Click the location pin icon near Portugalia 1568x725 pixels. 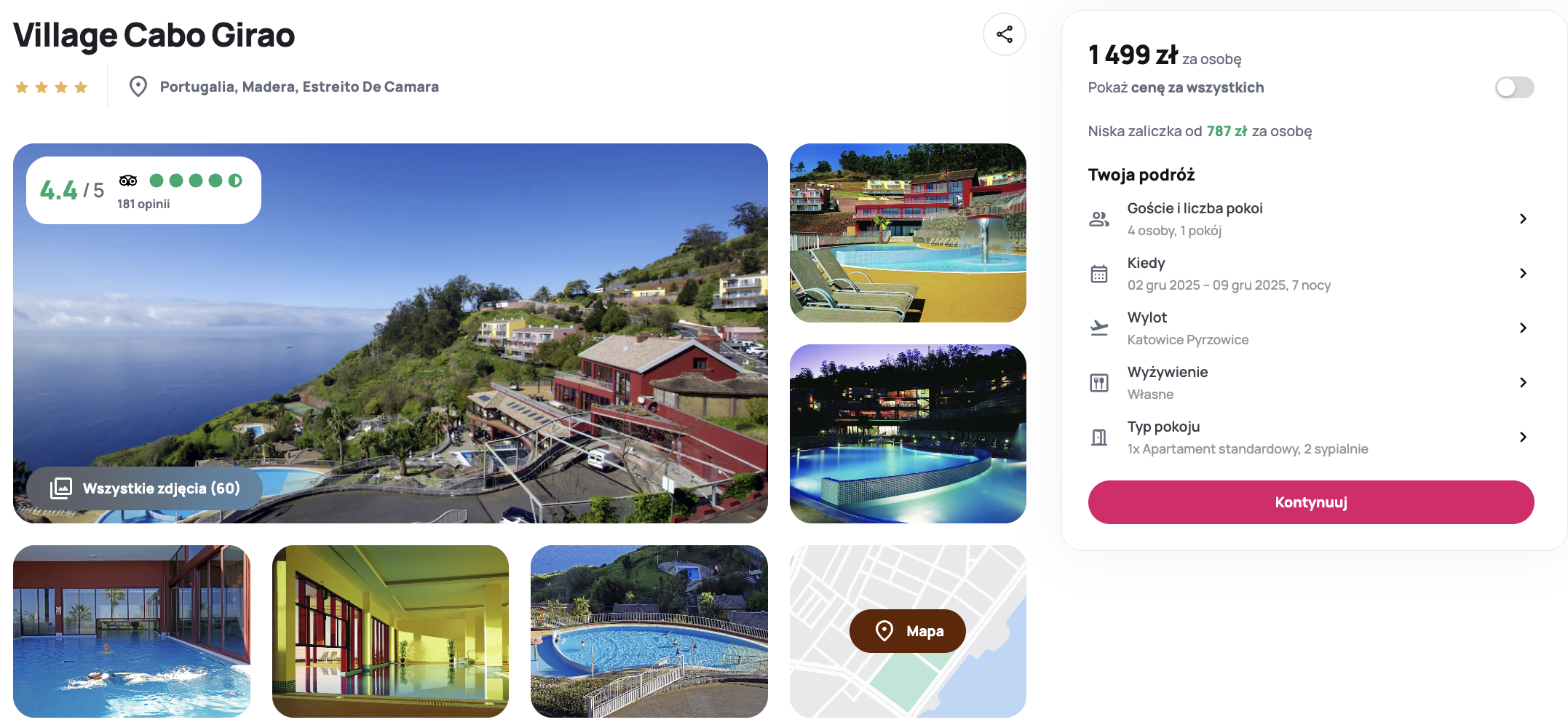[138, 87]
